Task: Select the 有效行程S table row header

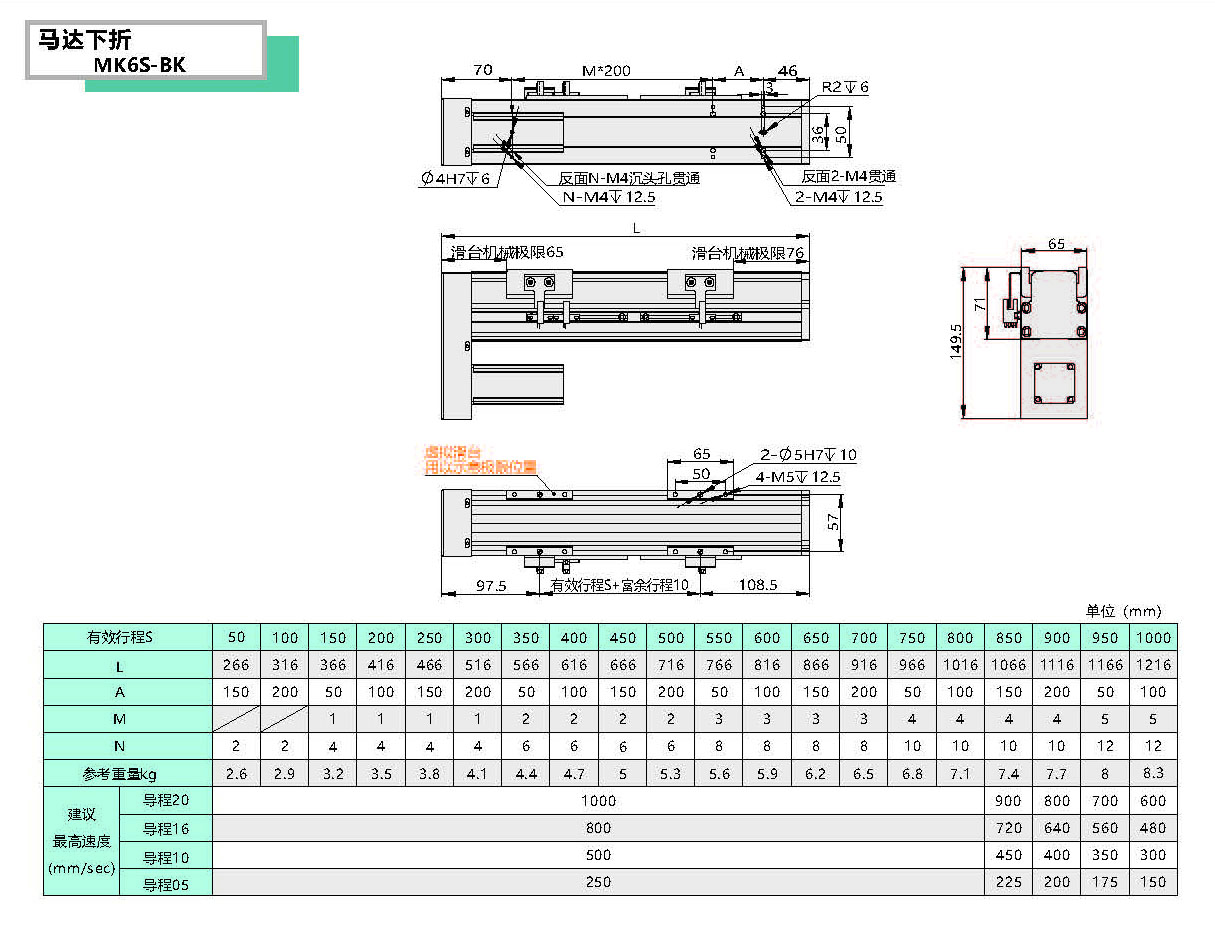Action: pyautogui.click(x=128, y=637)
